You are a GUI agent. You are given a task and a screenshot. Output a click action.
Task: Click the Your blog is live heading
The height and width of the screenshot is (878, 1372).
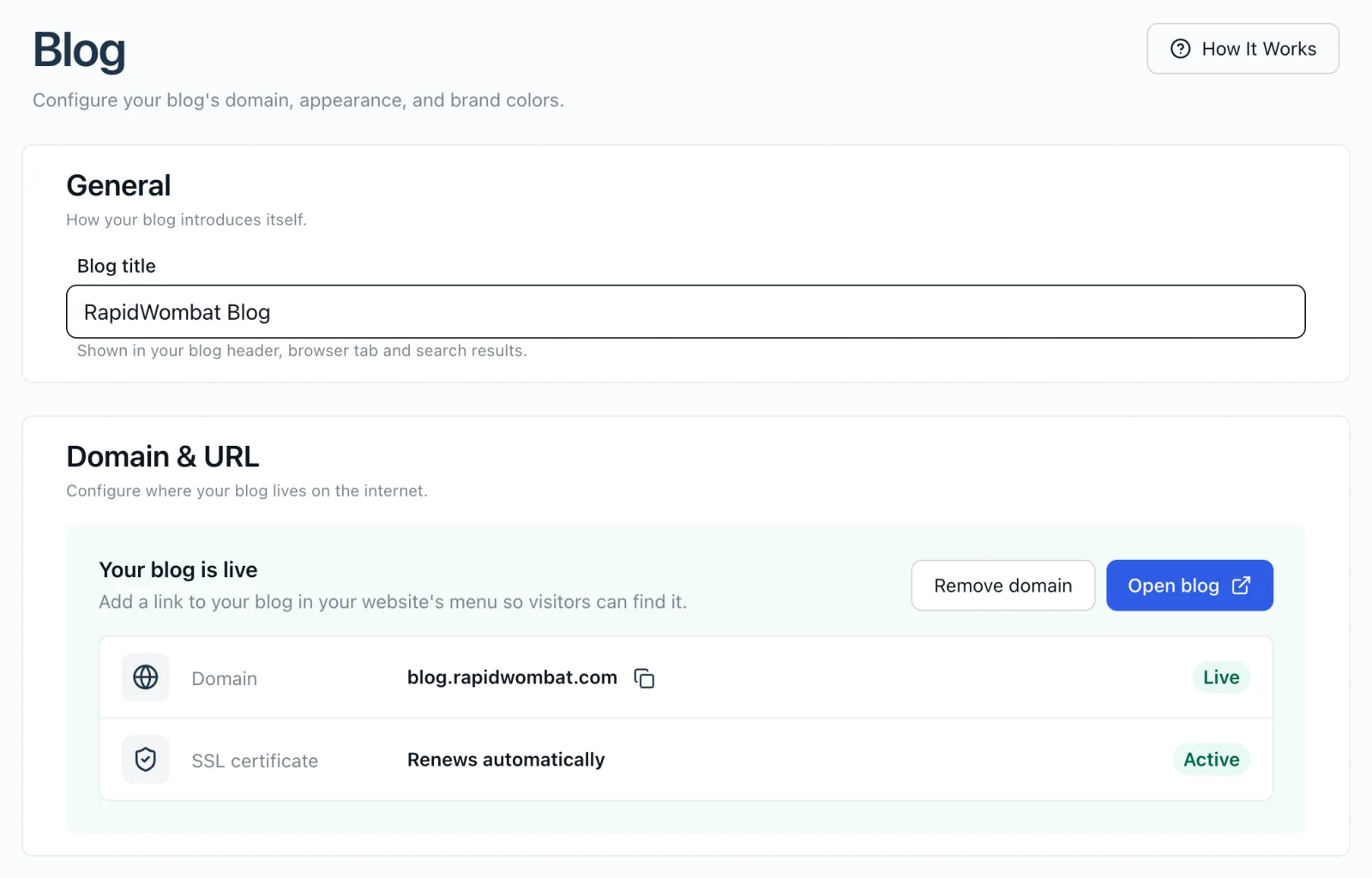point(178,570)
